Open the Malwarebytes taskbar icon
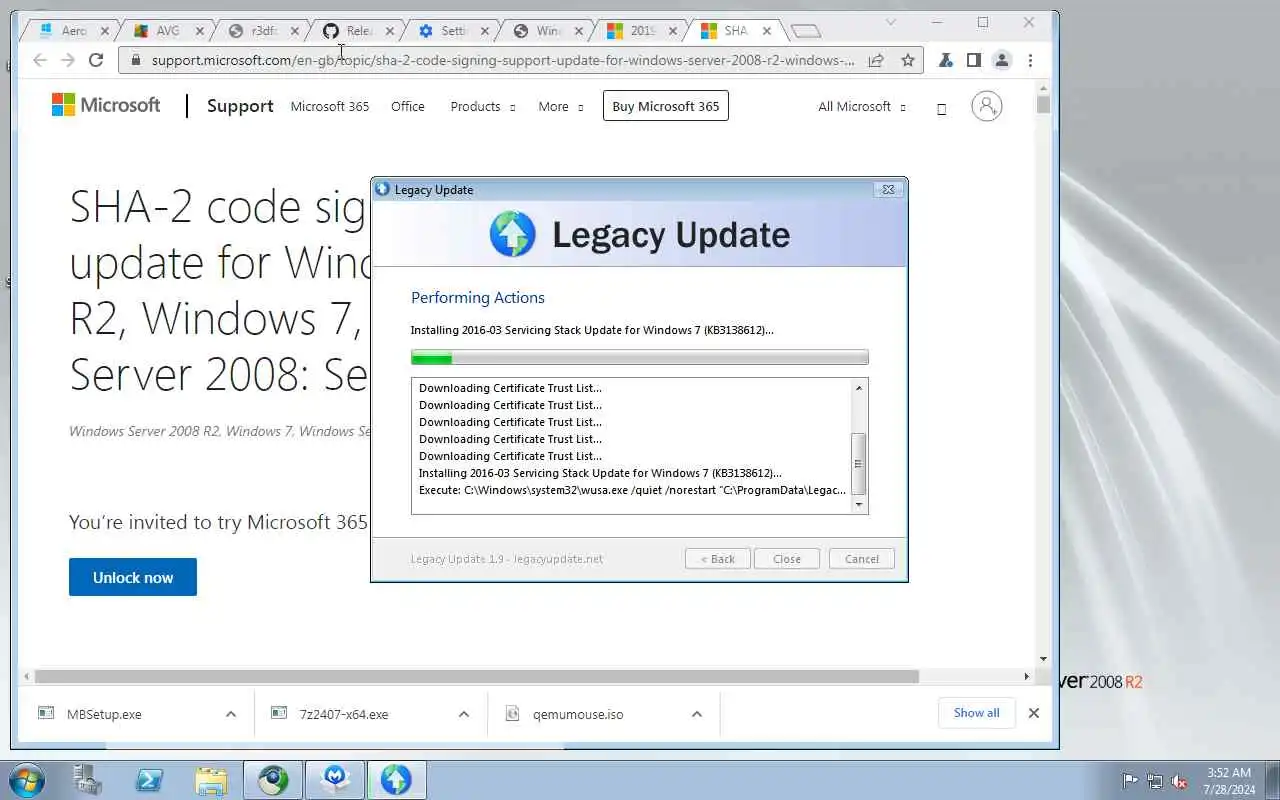1280x800 pixels. (335, 780)
